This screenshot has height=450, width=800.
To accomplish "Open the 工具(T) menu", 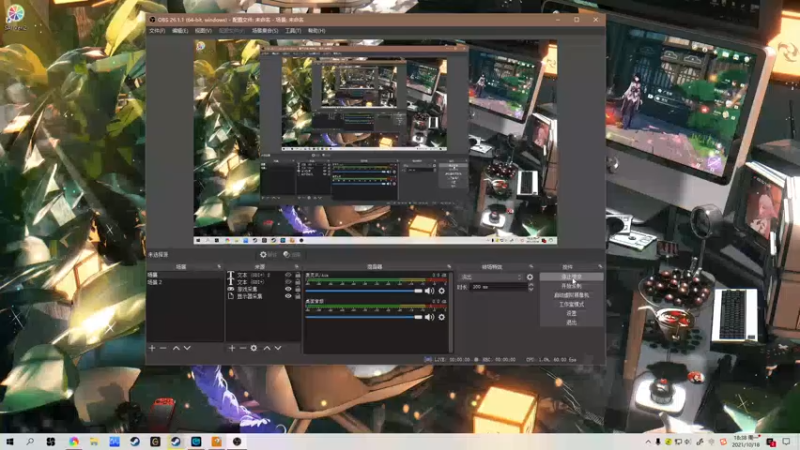I will tap(293, 31).
